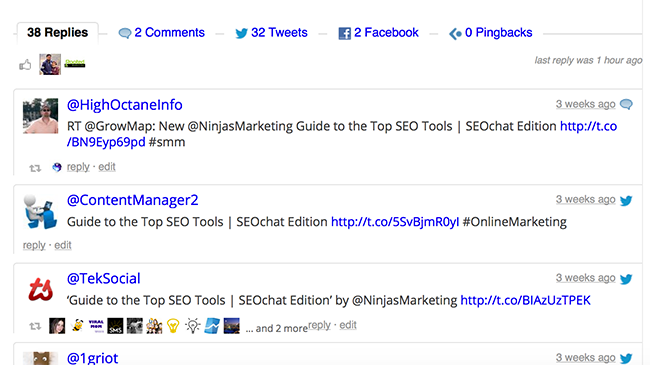Click the blue chart retweeter avatar
The height and width of the screenshot is (365, 650).
pos(212,326)
